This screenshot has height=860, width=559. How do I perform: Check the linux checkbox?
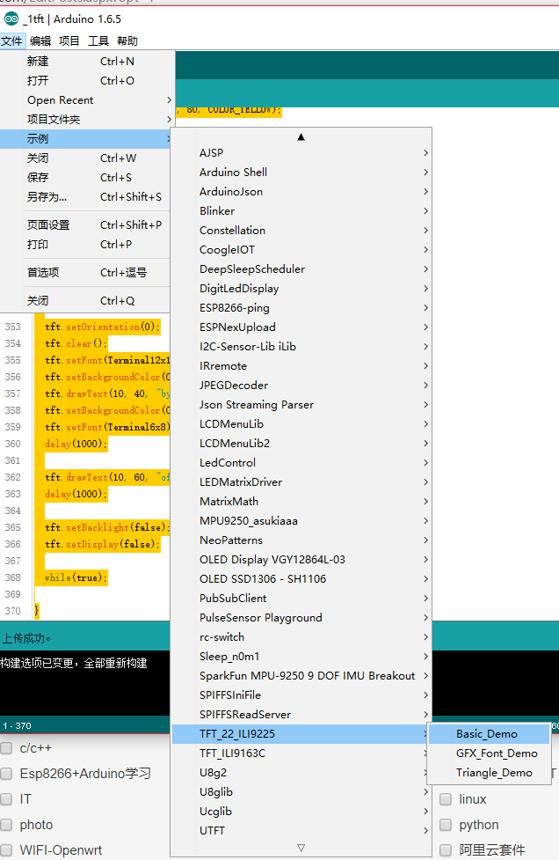445,799
